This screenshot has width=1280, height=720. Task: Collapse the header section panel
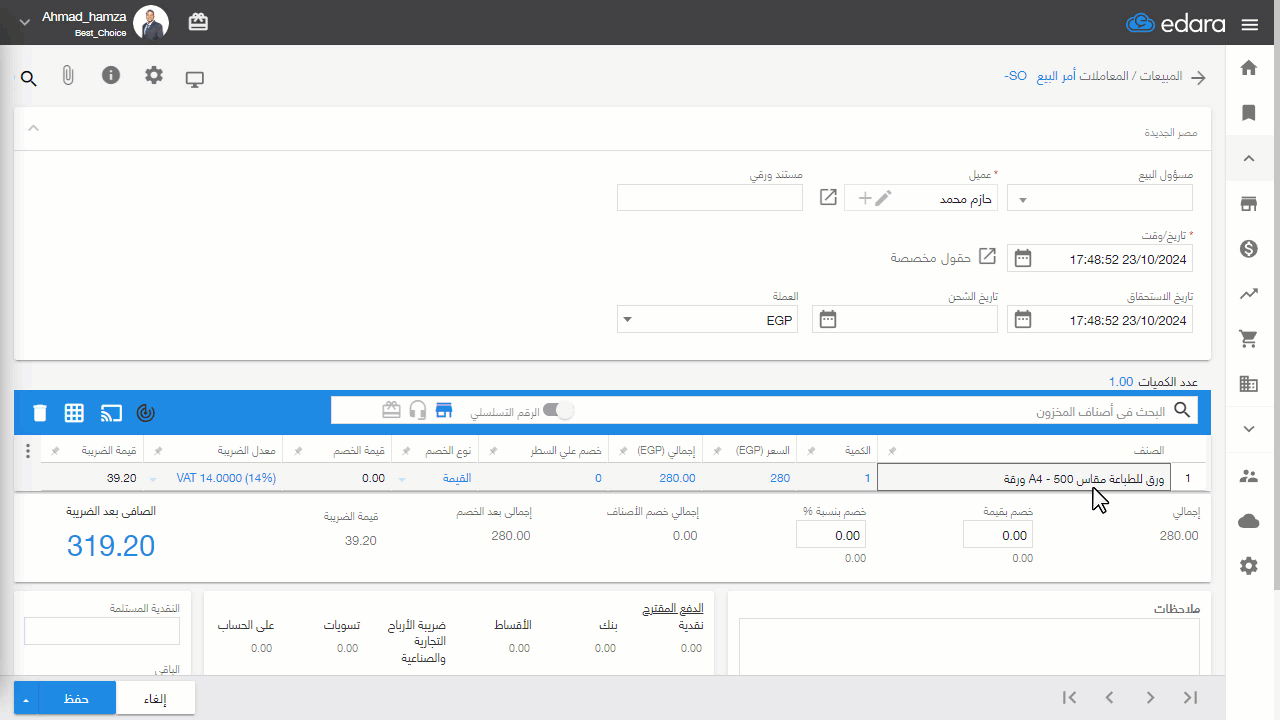pos(33,128)
